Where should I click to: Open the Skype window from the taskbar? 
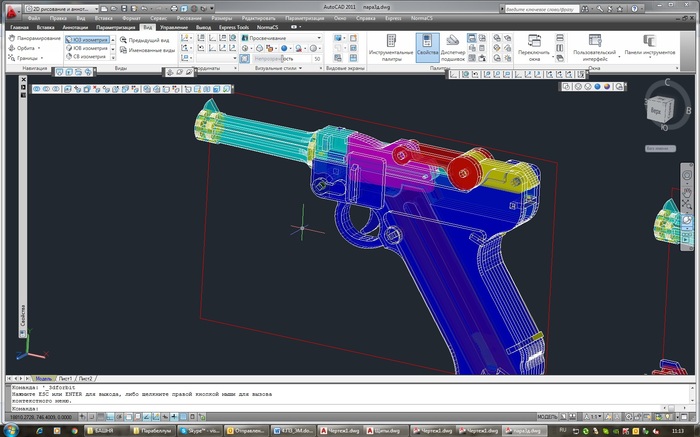coord(199,430)
